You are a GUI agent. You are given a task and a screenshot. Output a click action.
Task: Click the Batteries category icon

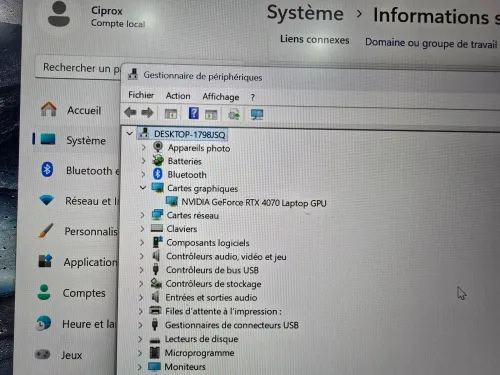click(x=158, y=161)
